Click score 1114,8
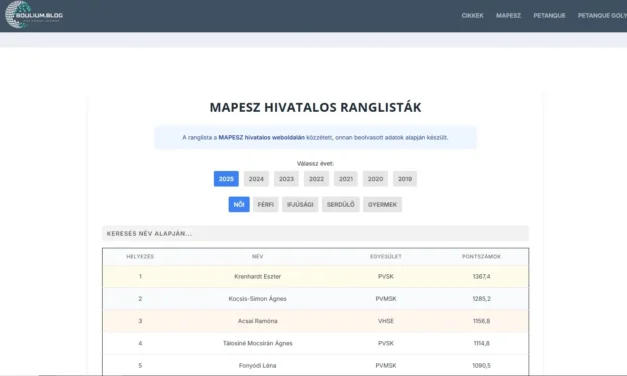This screenshot has height=376, width=627. click(x=481, y=343)
